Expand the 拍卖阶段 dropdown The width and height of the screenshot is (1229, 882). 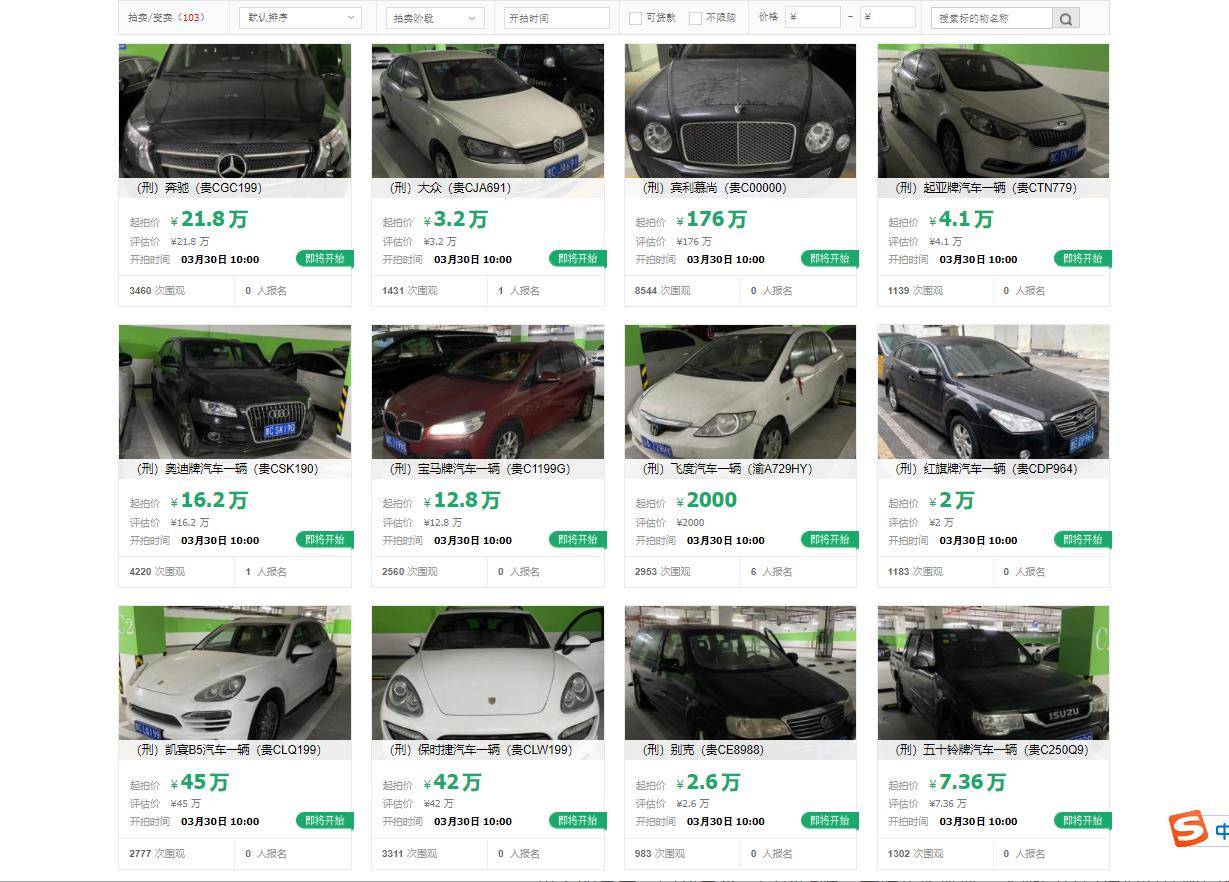coord(435,18)
